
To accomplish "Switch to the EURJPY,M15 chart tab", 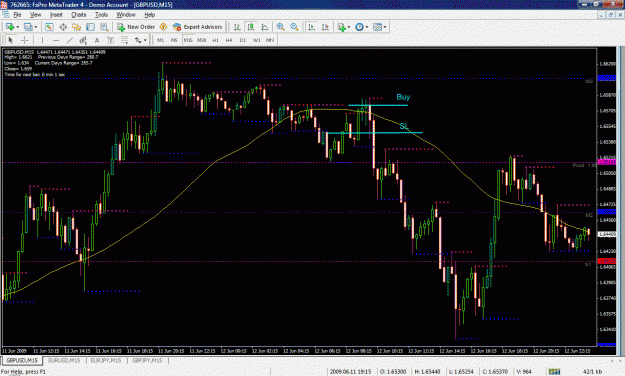I will point(106,360).
